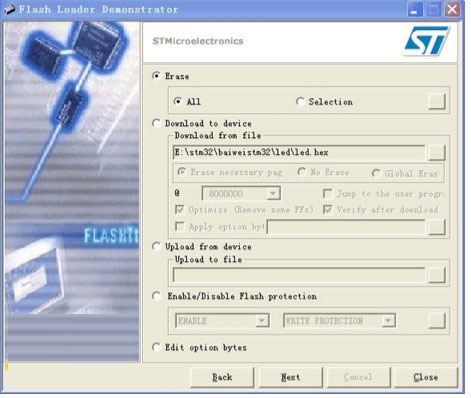Choose the Selection erase option
The width and height of the screenshot is (471, 398).
(x=300, y=101)
